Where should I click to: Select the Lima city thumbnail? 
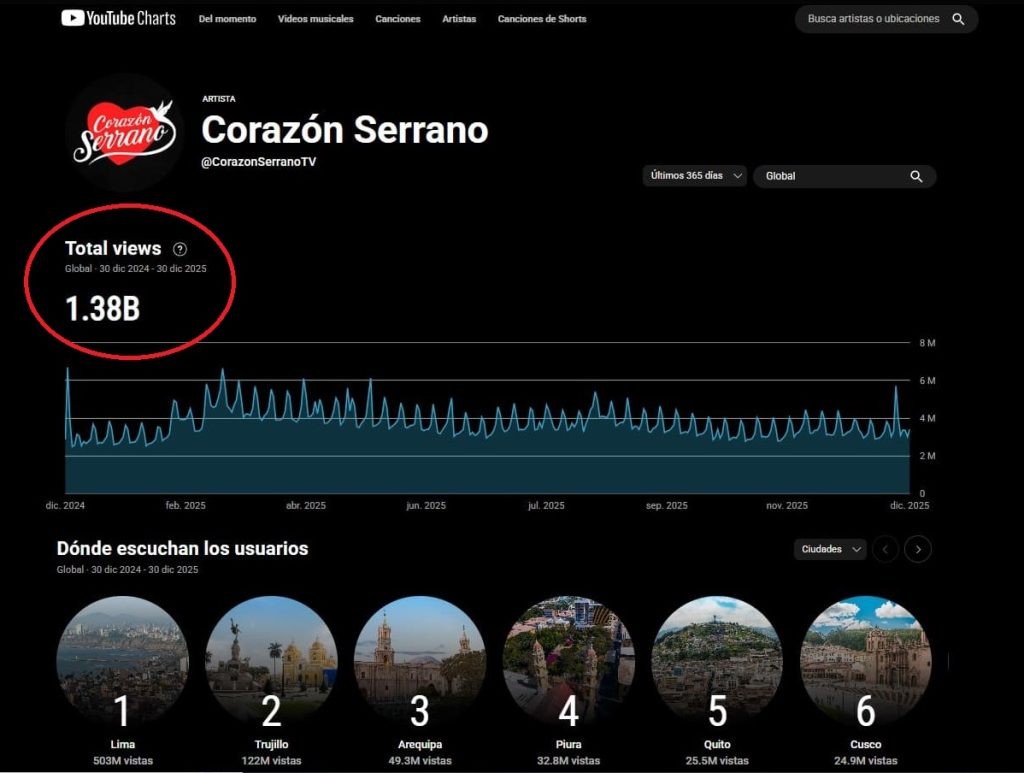pyautogui.click(x=122, y=662)
